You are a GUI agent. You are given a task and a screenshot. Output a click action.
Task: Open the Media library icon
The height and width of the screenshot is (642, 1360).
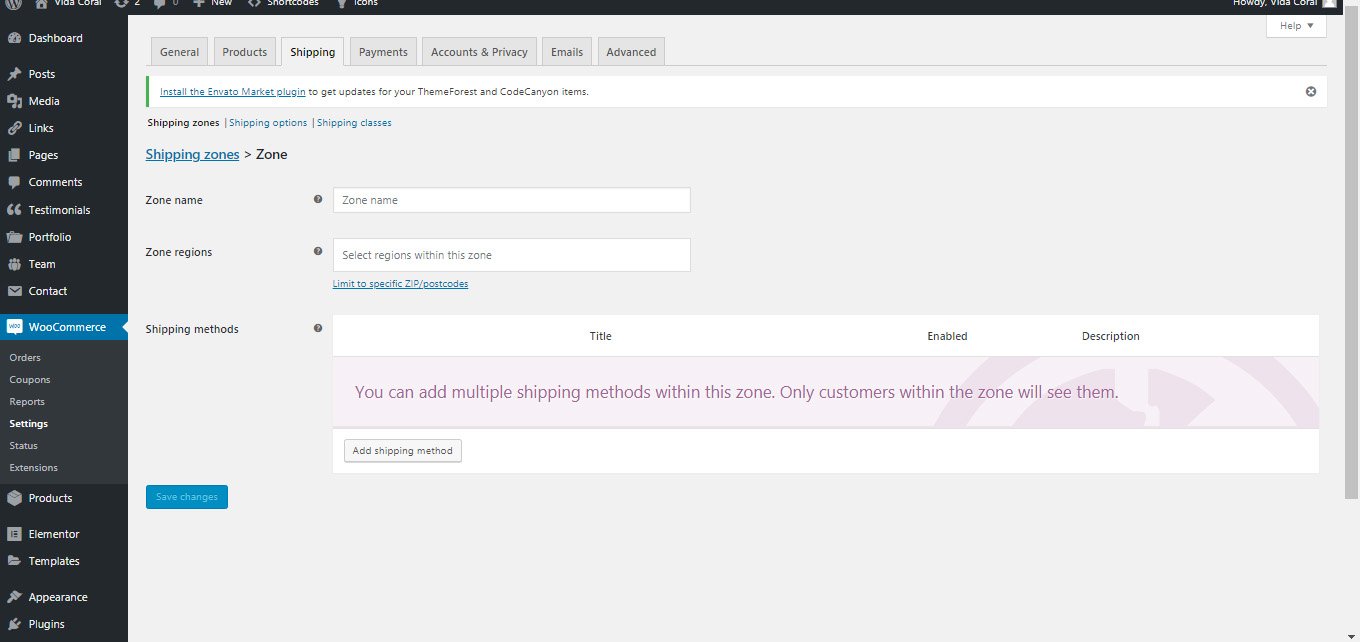[14, 101]
